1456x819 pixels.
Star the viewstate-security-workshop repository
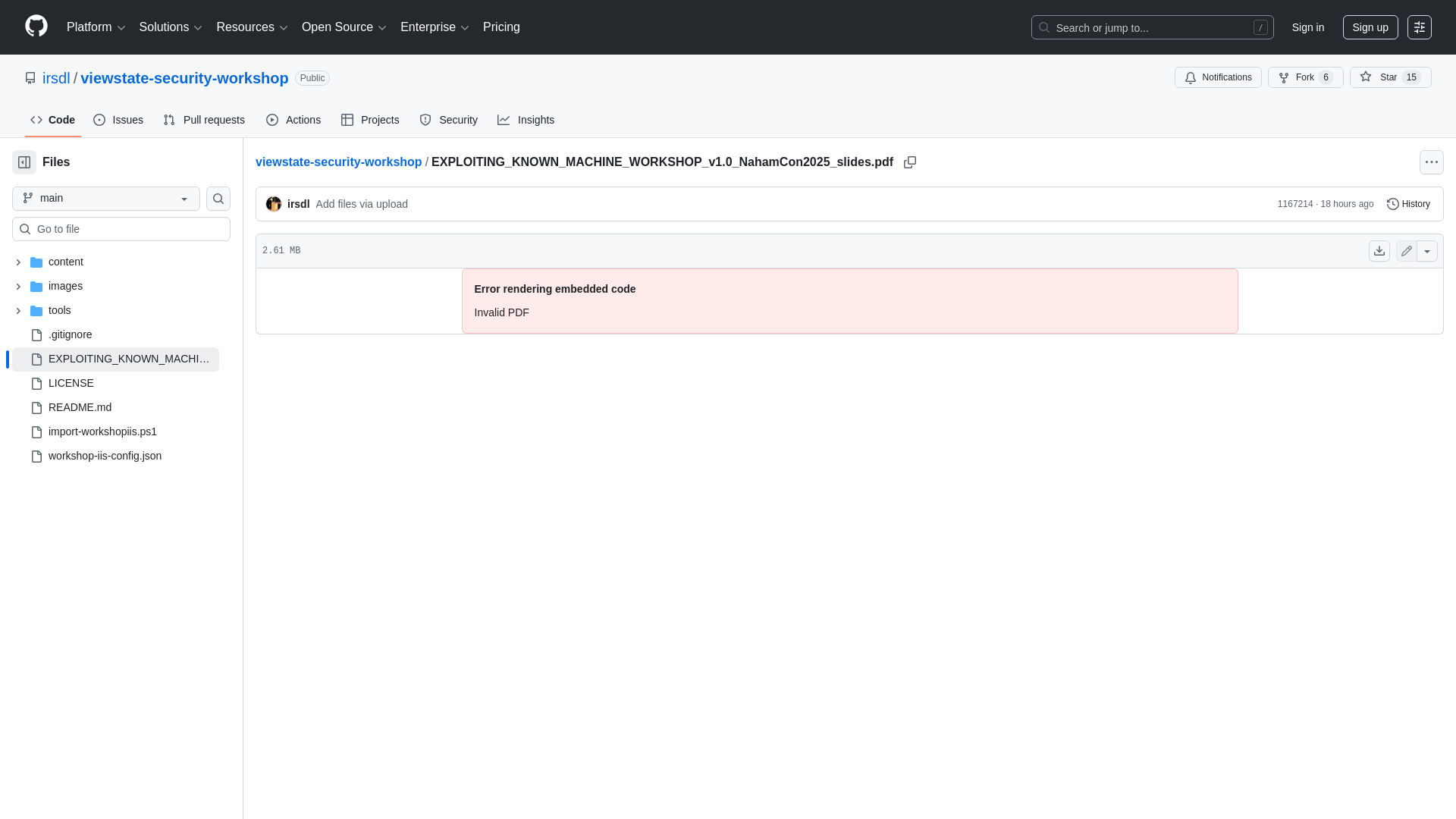[x=1390, y=77]
